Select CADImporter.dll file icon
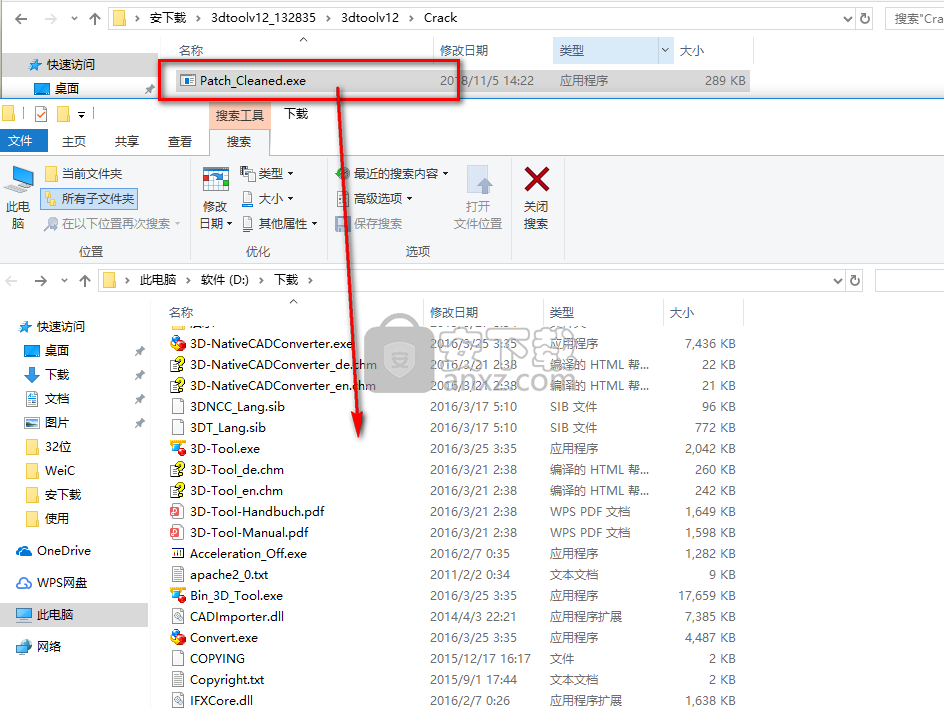 coord(178,616)
